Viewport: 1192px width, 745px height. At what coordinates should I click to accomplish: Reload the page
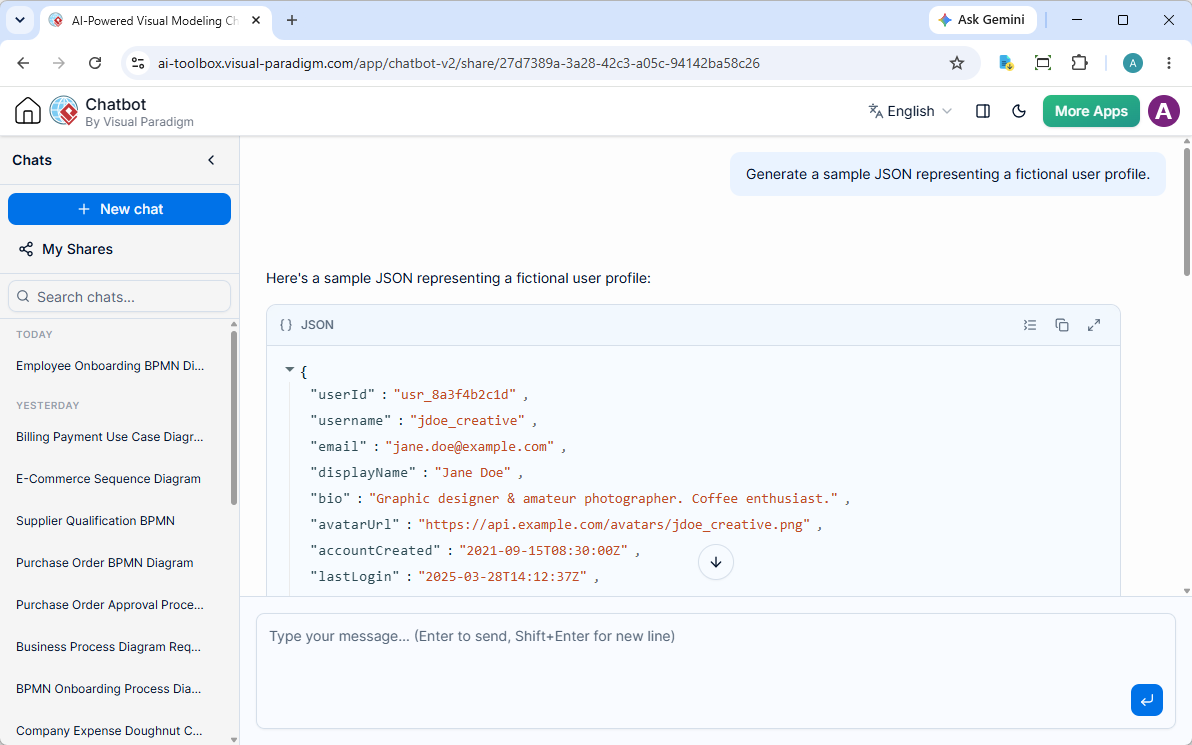(95, 63)
